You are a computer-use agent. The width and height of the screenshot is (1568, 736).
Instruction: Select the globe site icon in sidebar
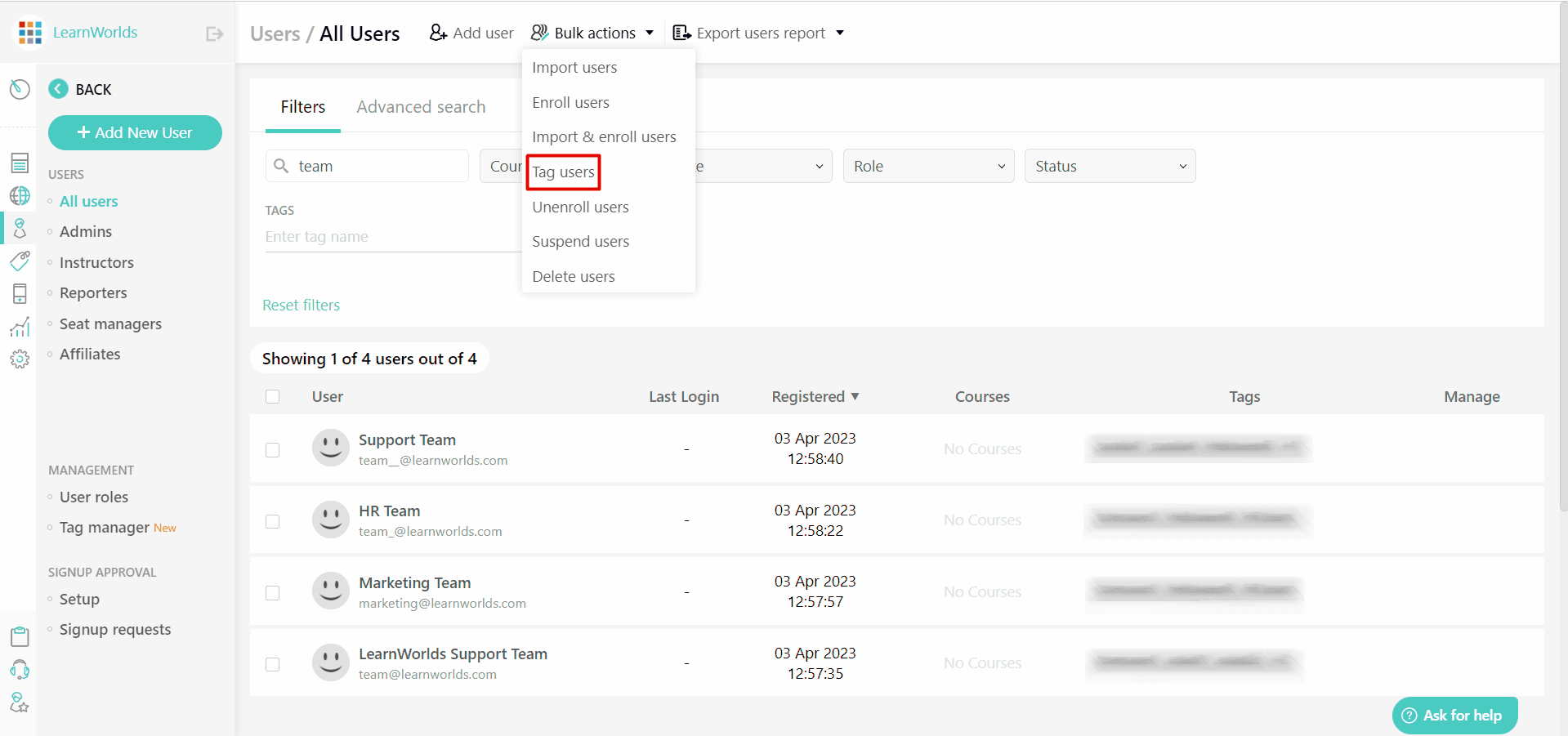(20, 195)
